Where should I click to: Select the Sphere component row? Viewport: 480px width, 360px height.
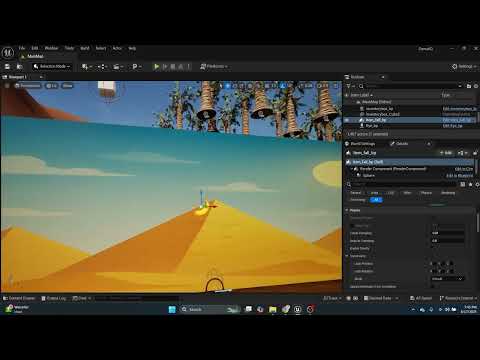[x=368, y=175]
